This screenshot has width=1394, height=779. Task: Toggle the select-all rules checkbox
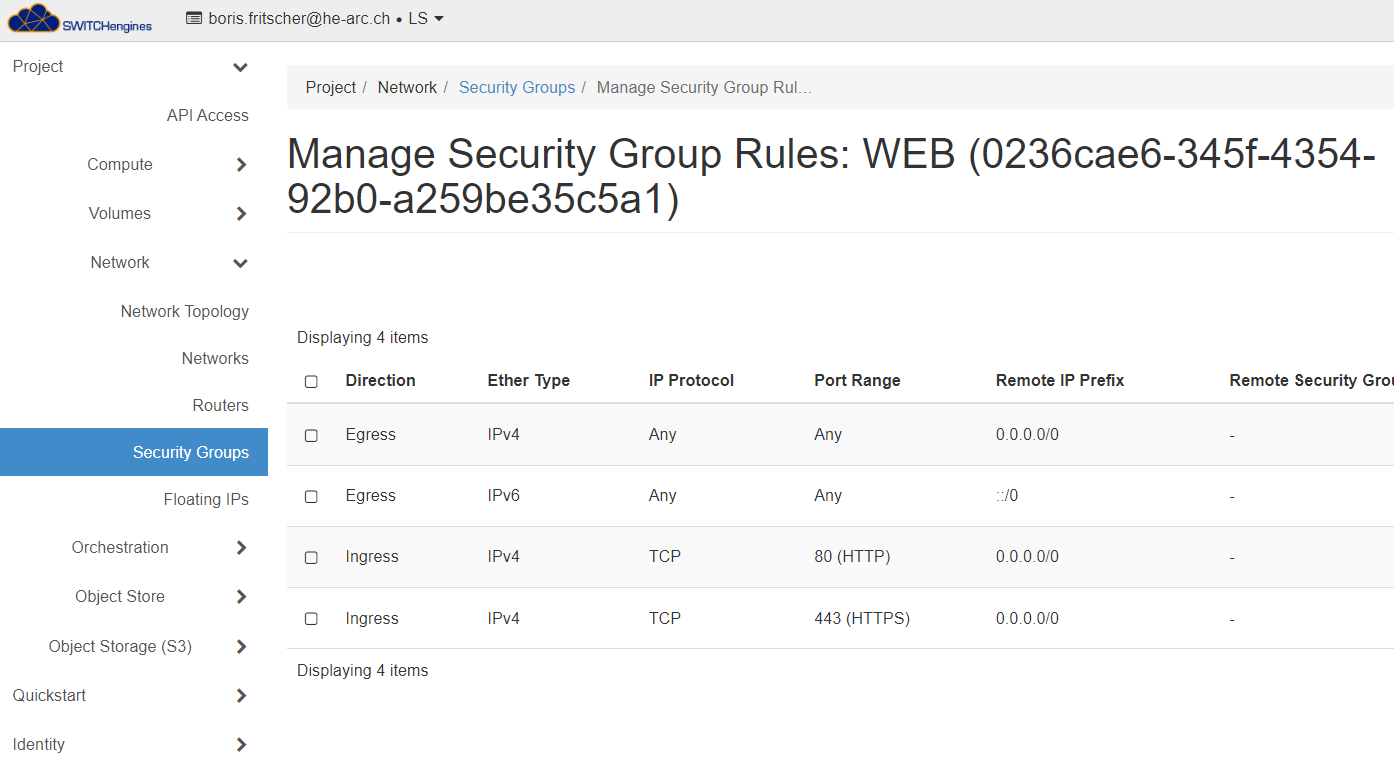[311, 381]
